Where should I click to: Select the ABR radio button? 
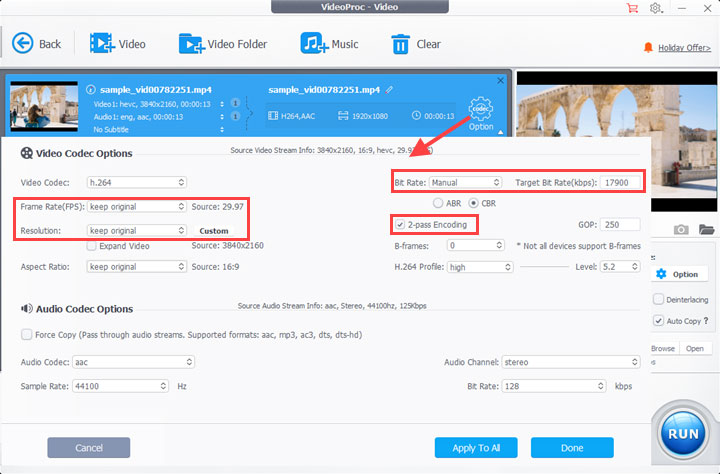pyautogui.click(x=438, y=203)
